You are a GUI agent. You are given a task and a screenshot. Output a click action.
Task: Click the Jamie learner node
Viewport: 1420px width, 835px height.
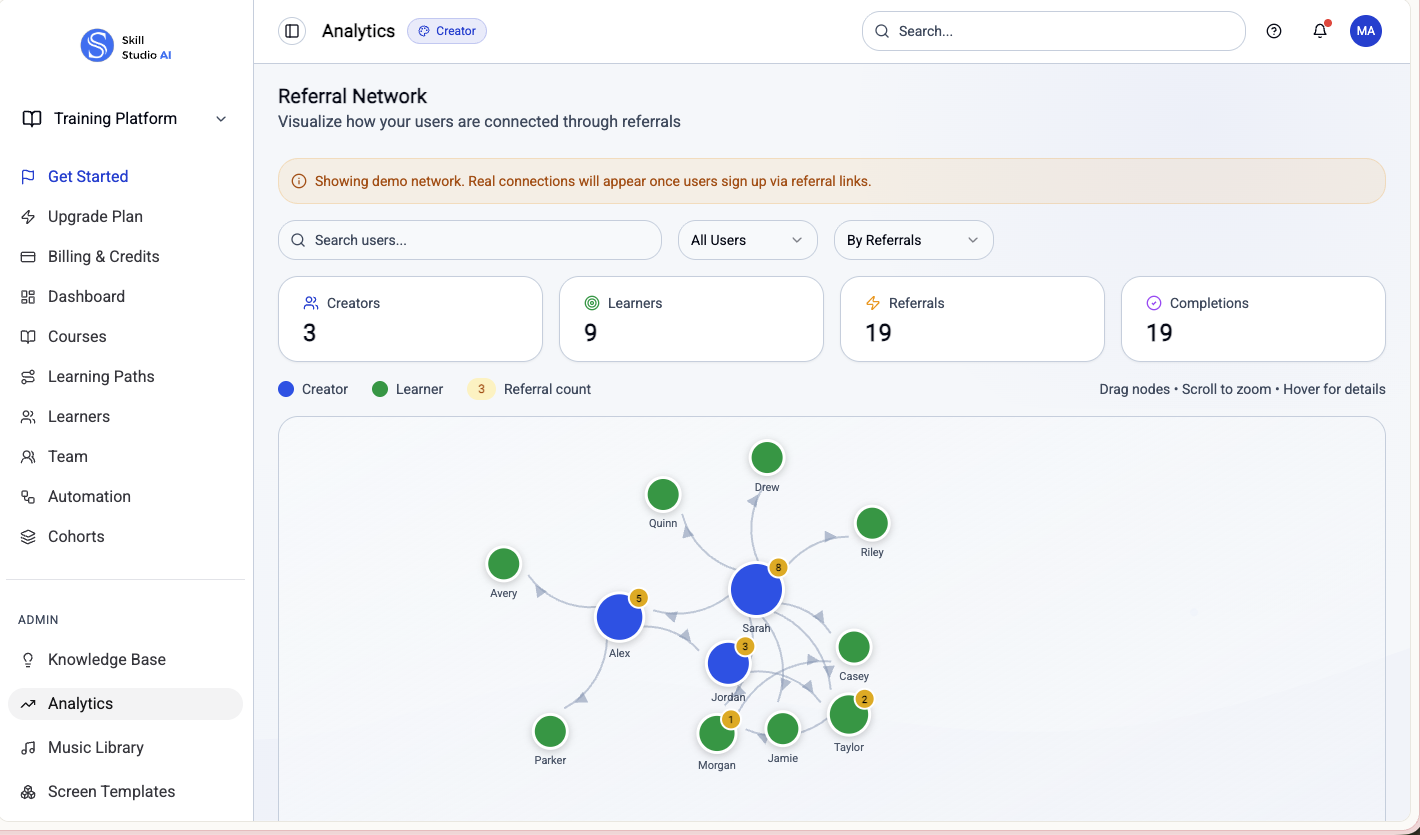point(782,728)
